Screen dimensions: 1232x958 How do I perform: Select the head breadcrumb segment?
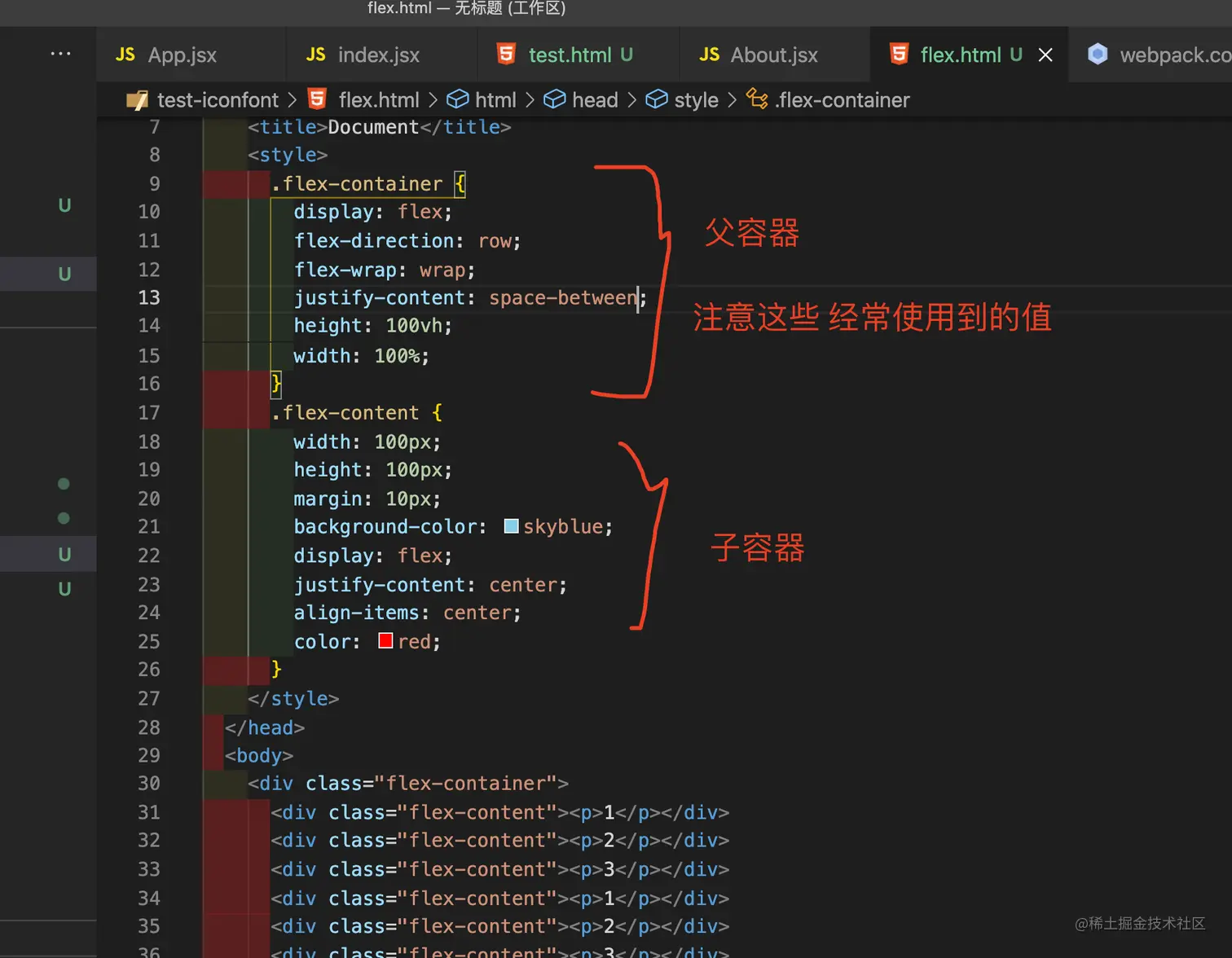click(595, 100)
